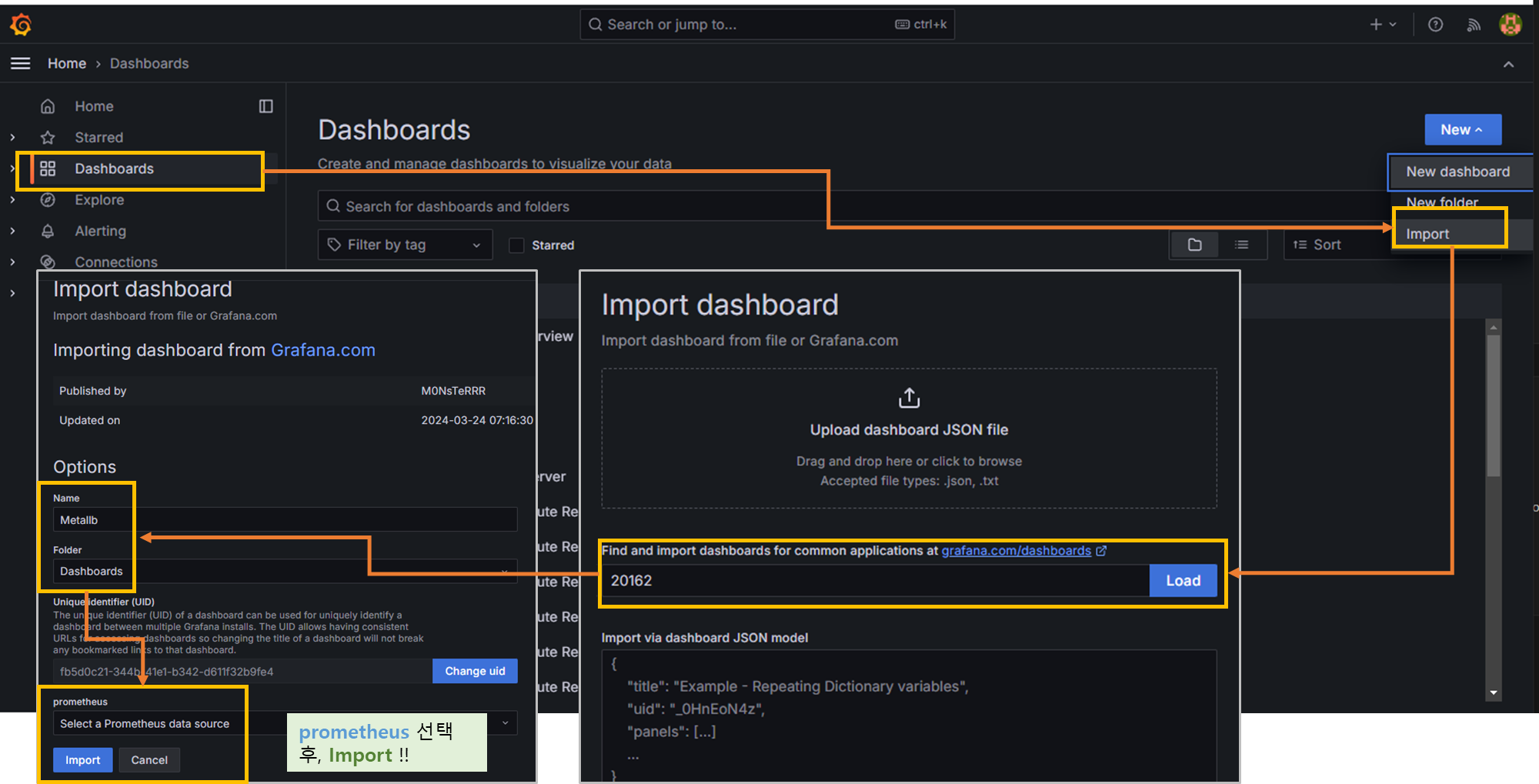Select New dashboard menu entry
Viewport: 1539px width, 784px height.
tap(1459, 172)
